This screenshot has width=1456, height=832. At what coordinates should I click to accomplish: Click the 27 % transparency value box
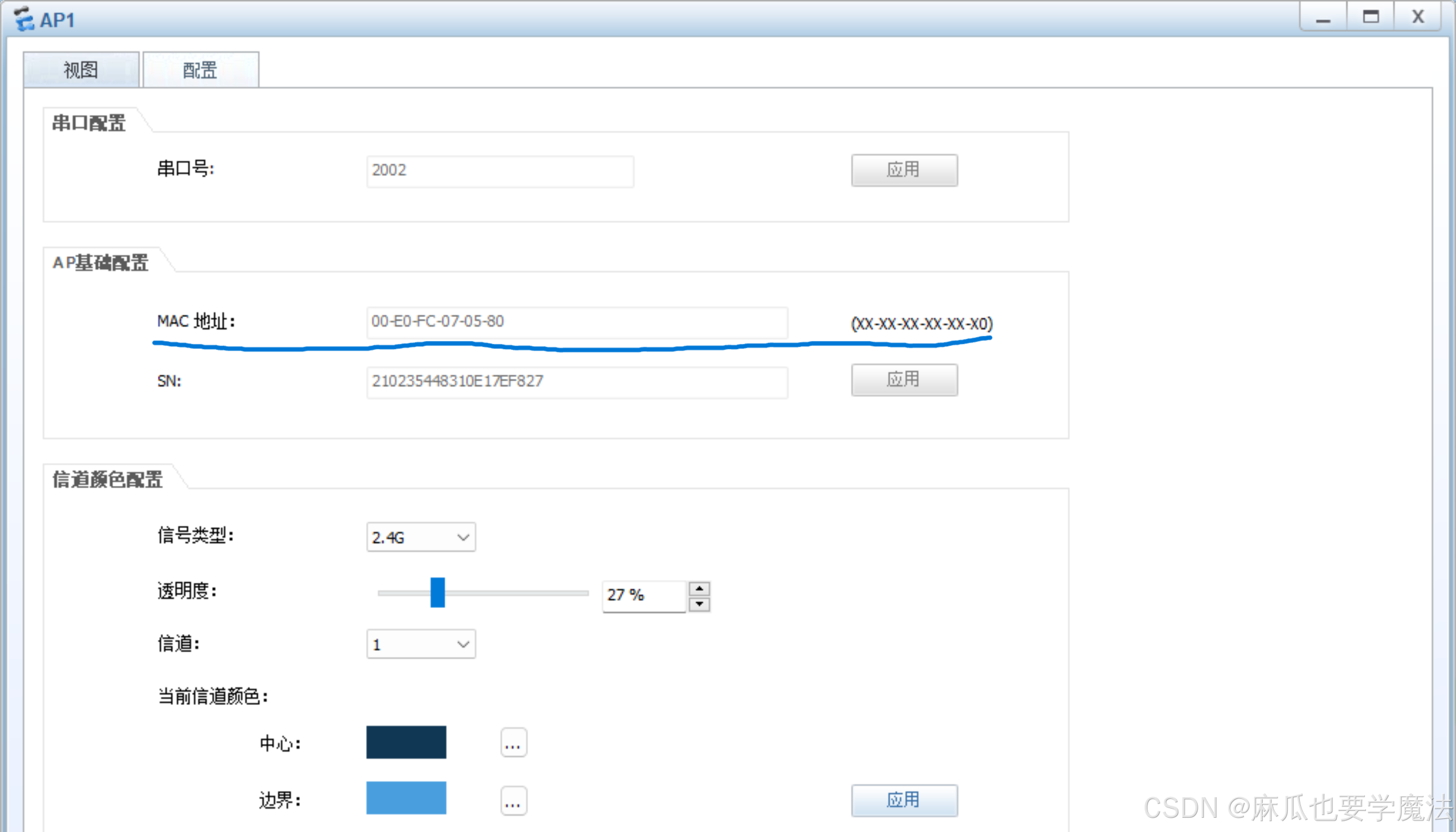click(643, 596)
